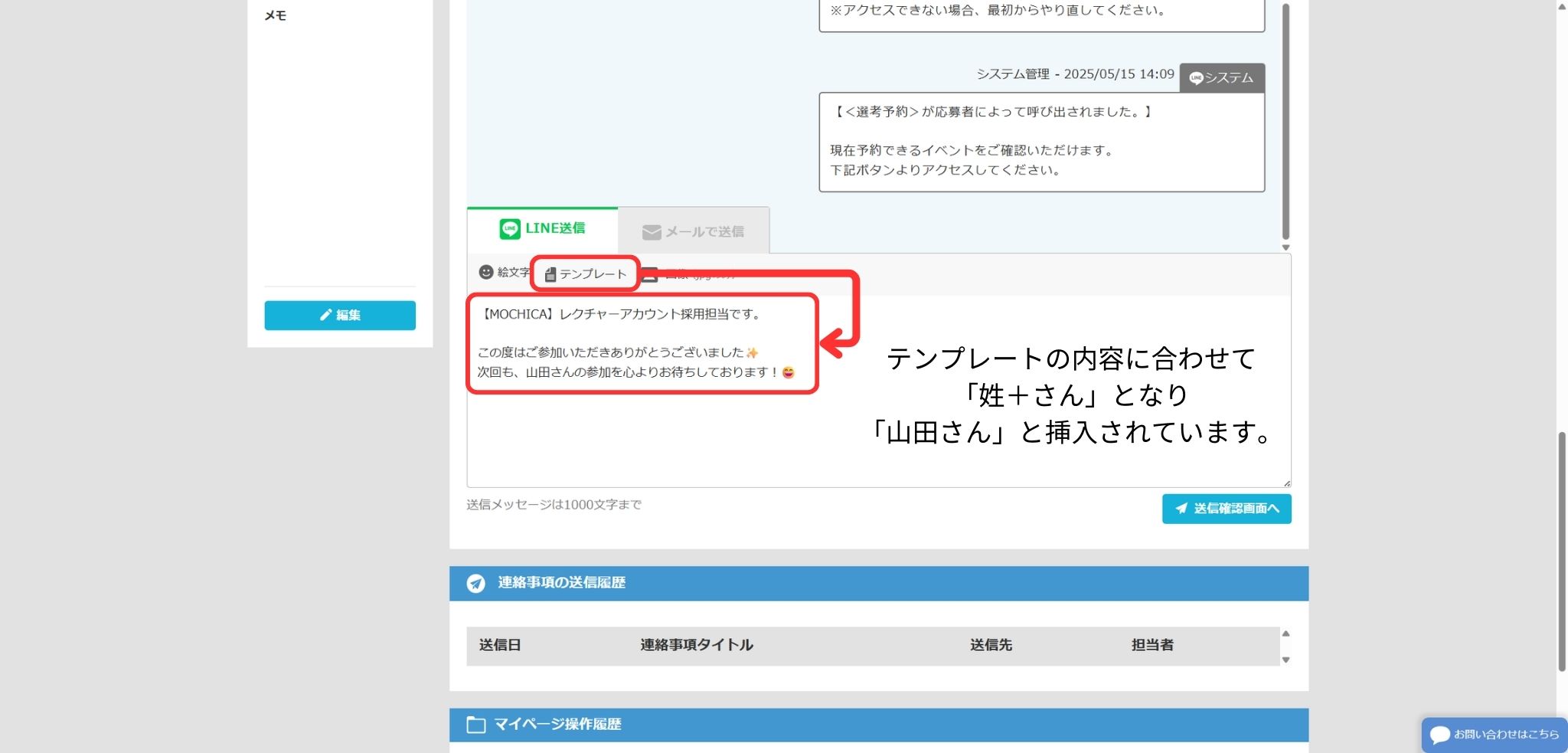Click the green LINE logo icon
Viewport: 1568px width, 753px height.
(510, 228)
